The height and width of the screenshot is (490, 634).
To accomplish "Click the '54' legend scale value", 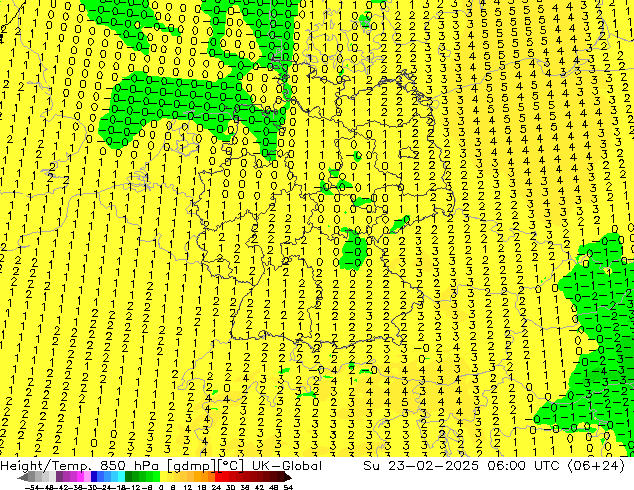I will point(288,487).
